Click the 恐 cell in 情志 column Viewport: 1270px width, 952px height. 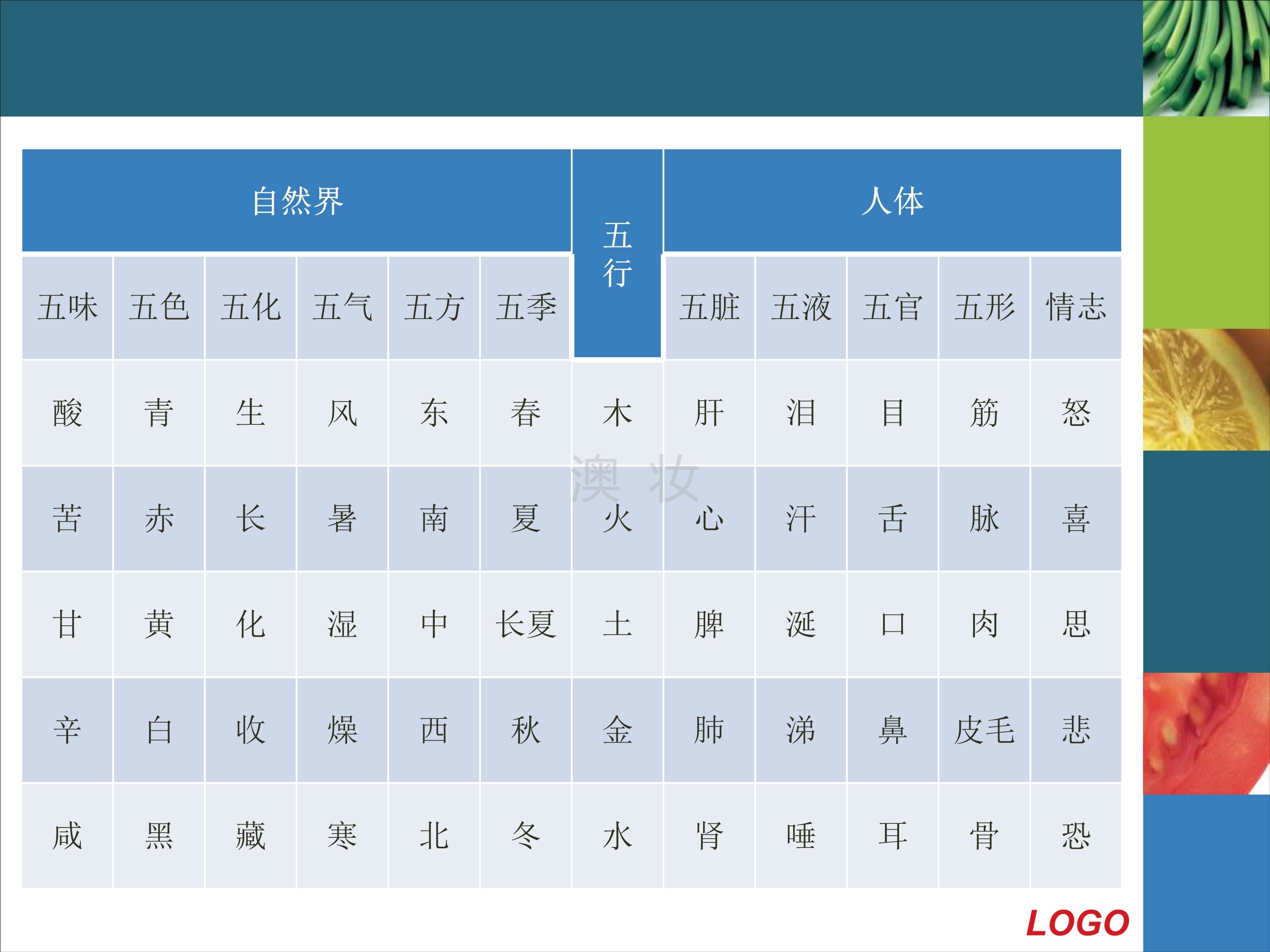coord(1075,836)
